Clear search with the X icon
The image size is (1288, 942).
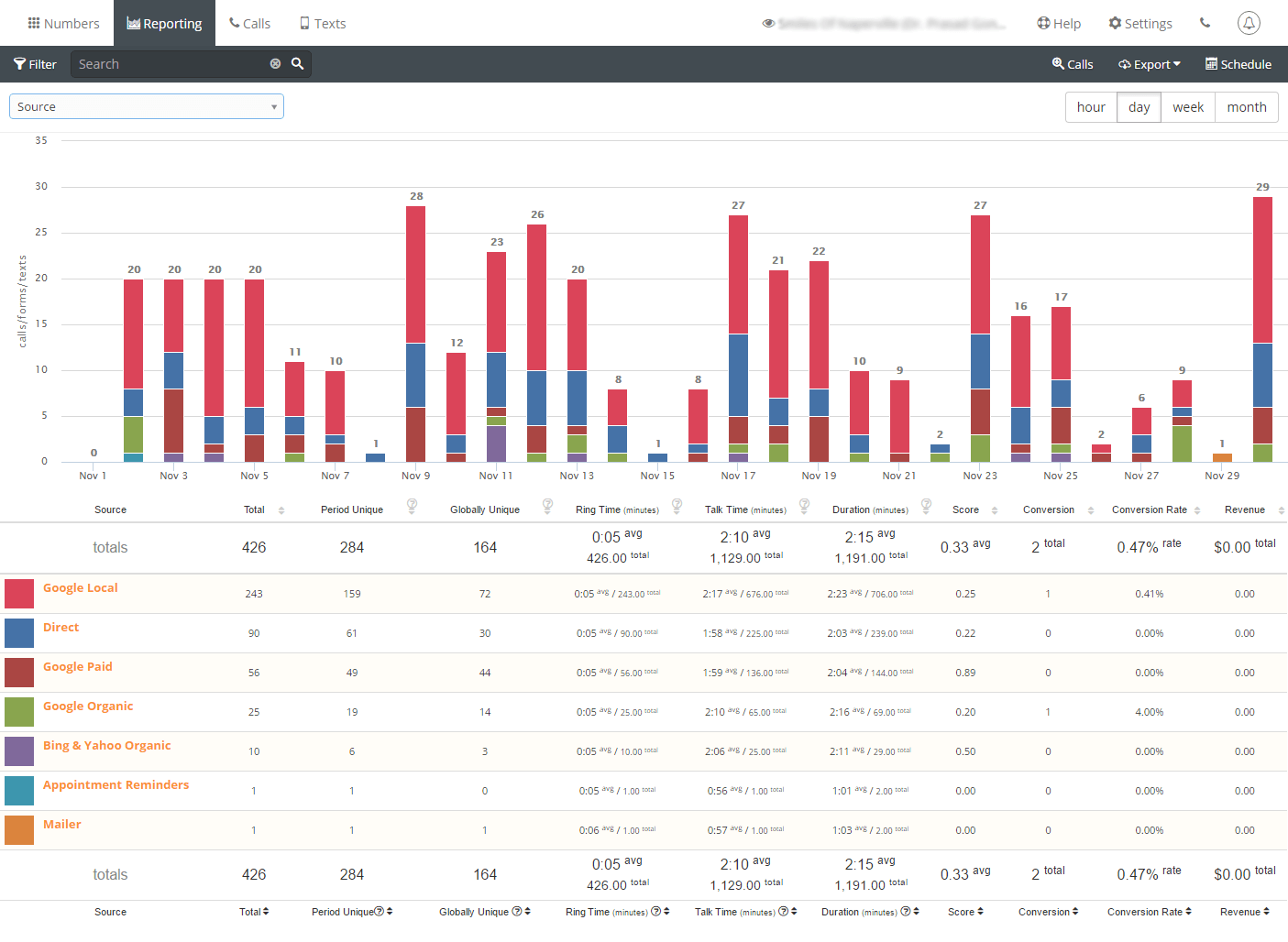(x=275, y=64)
